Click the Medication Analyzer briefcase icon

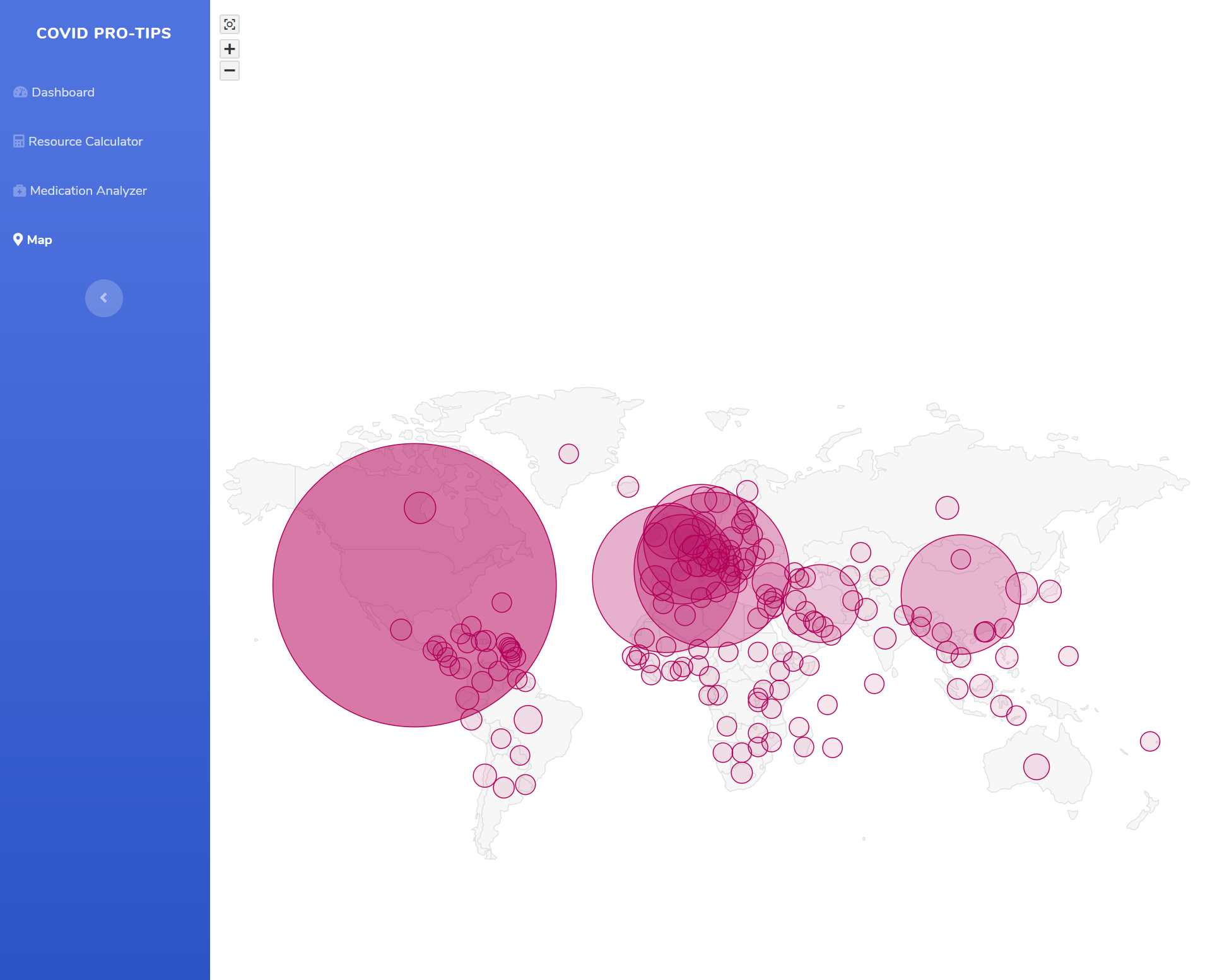[x=20, y=190]
